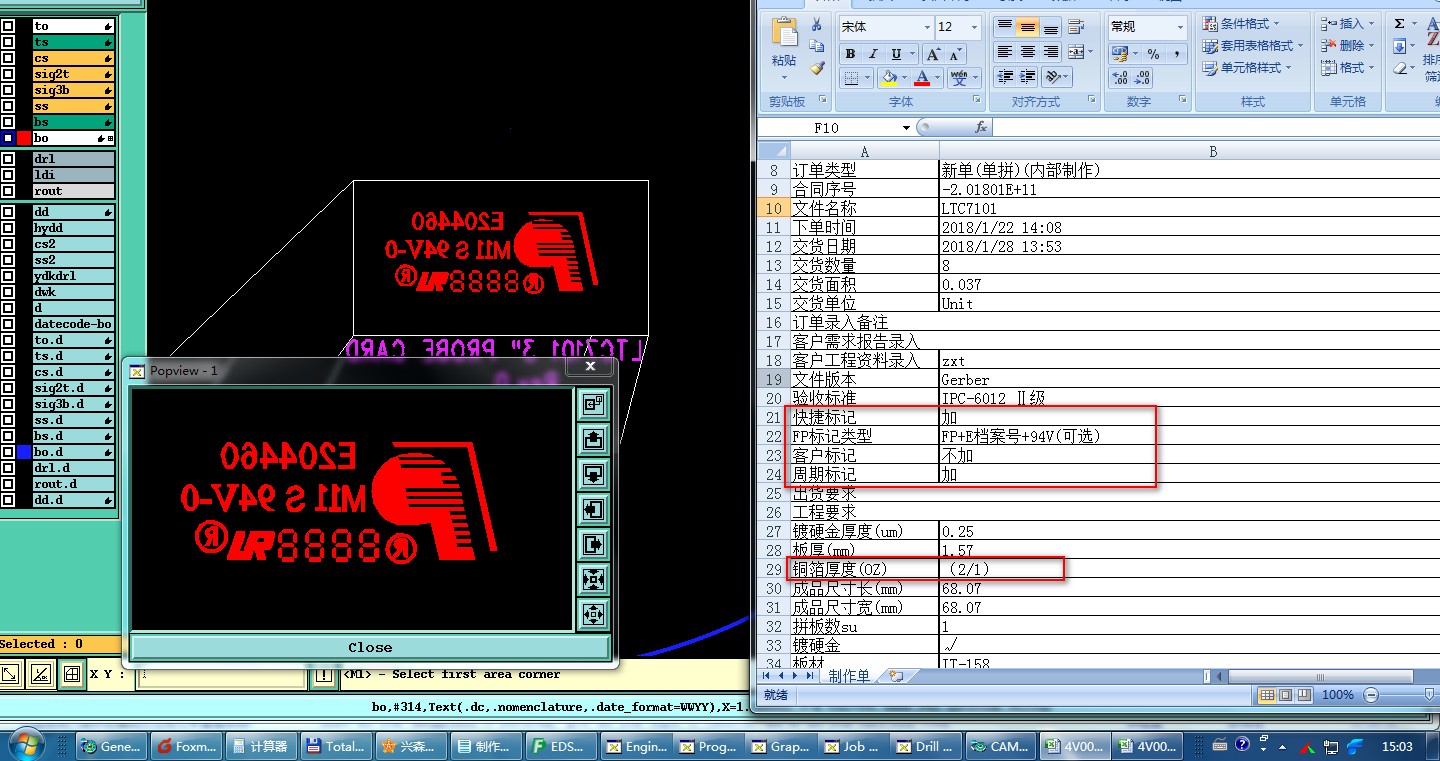Click the cell borders icon
1440x761 pixels.
pyautogui.click(x=850, y=77)
